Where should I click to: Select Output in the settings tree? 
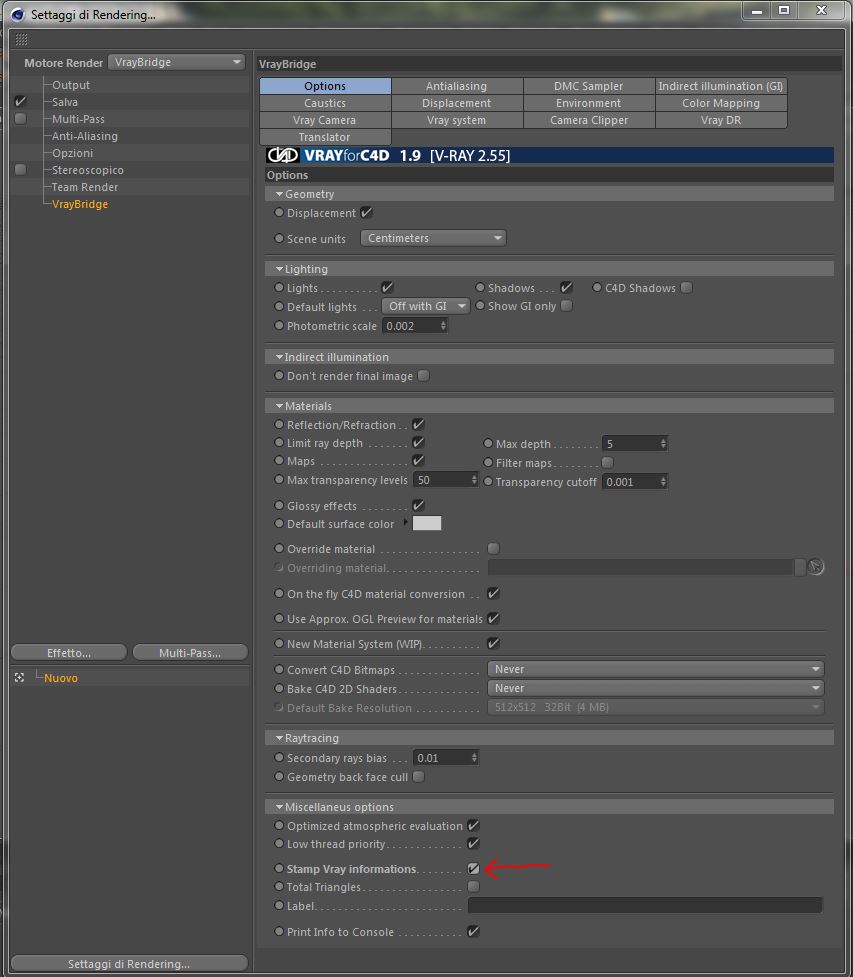click(x=71, y=85)
